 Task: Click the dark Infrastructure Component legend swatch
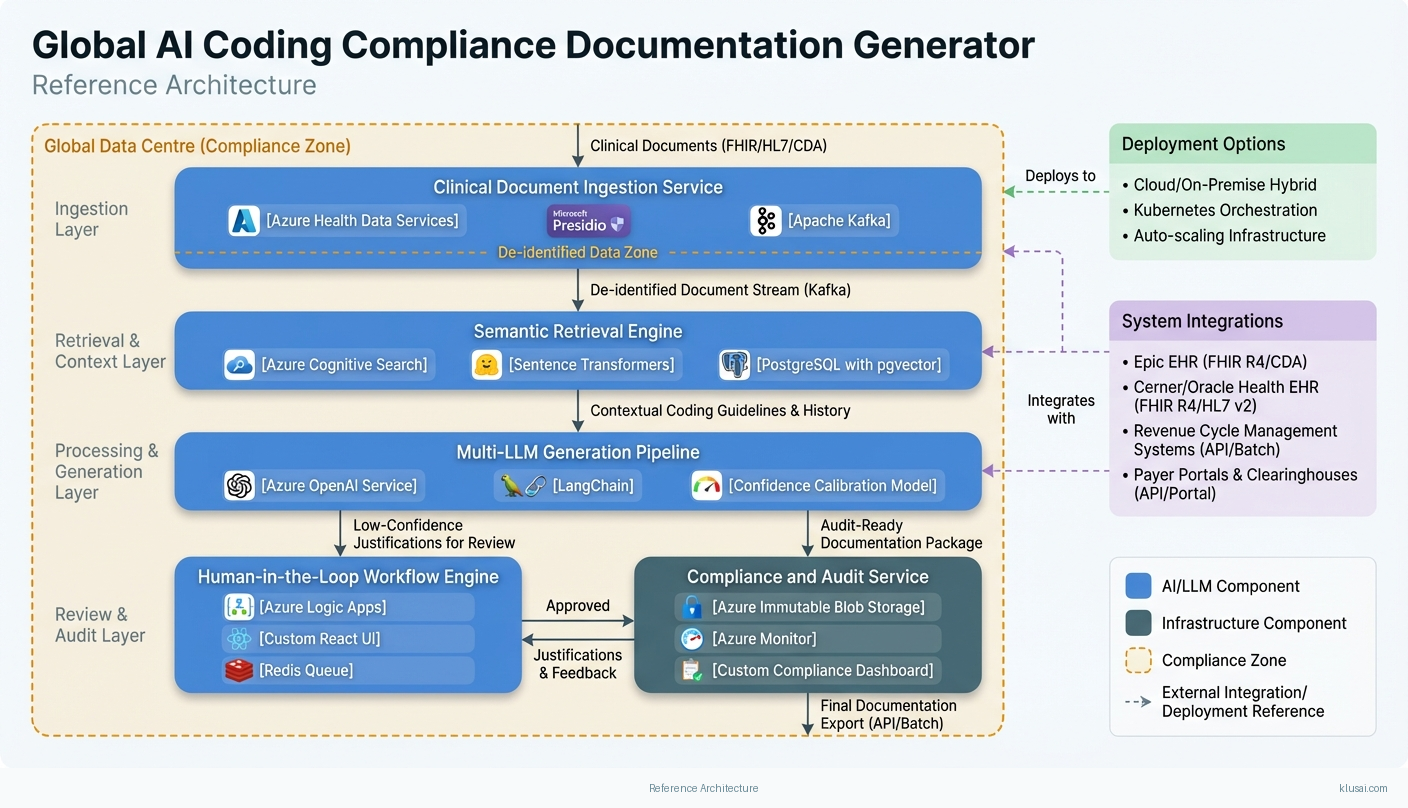pyautogui.click(x=1138, y=623)
